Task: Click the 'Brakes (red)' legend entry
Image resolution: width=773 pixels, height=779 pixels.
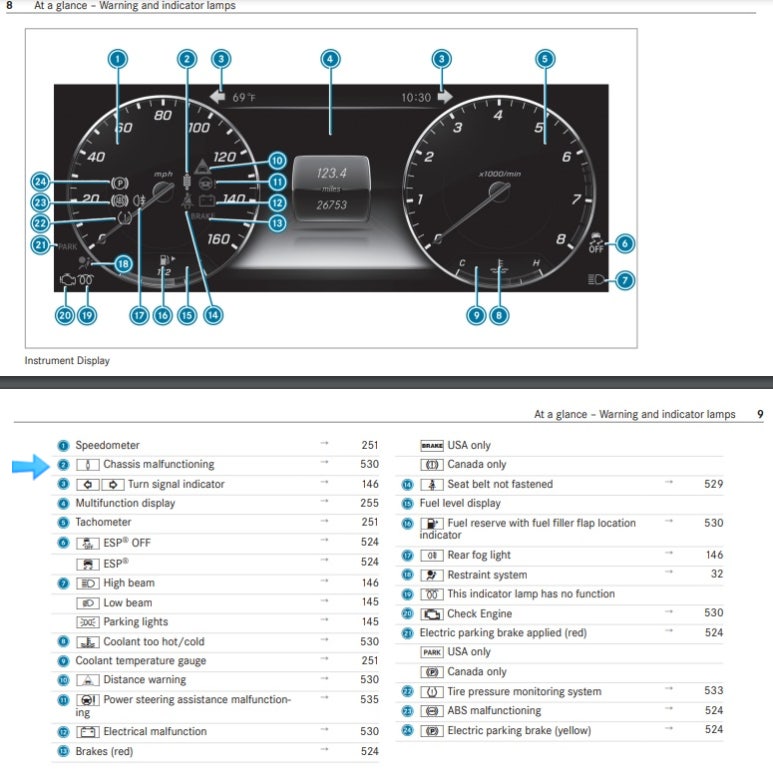Action: tap(104, 751)
